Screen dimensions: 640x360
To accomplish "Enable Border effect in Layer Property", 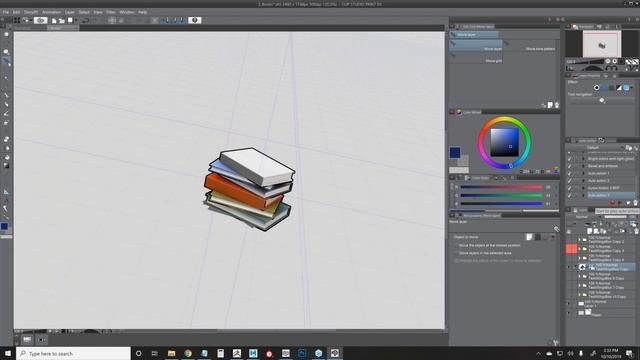I will pyautogui.click(x=596, y=88).
